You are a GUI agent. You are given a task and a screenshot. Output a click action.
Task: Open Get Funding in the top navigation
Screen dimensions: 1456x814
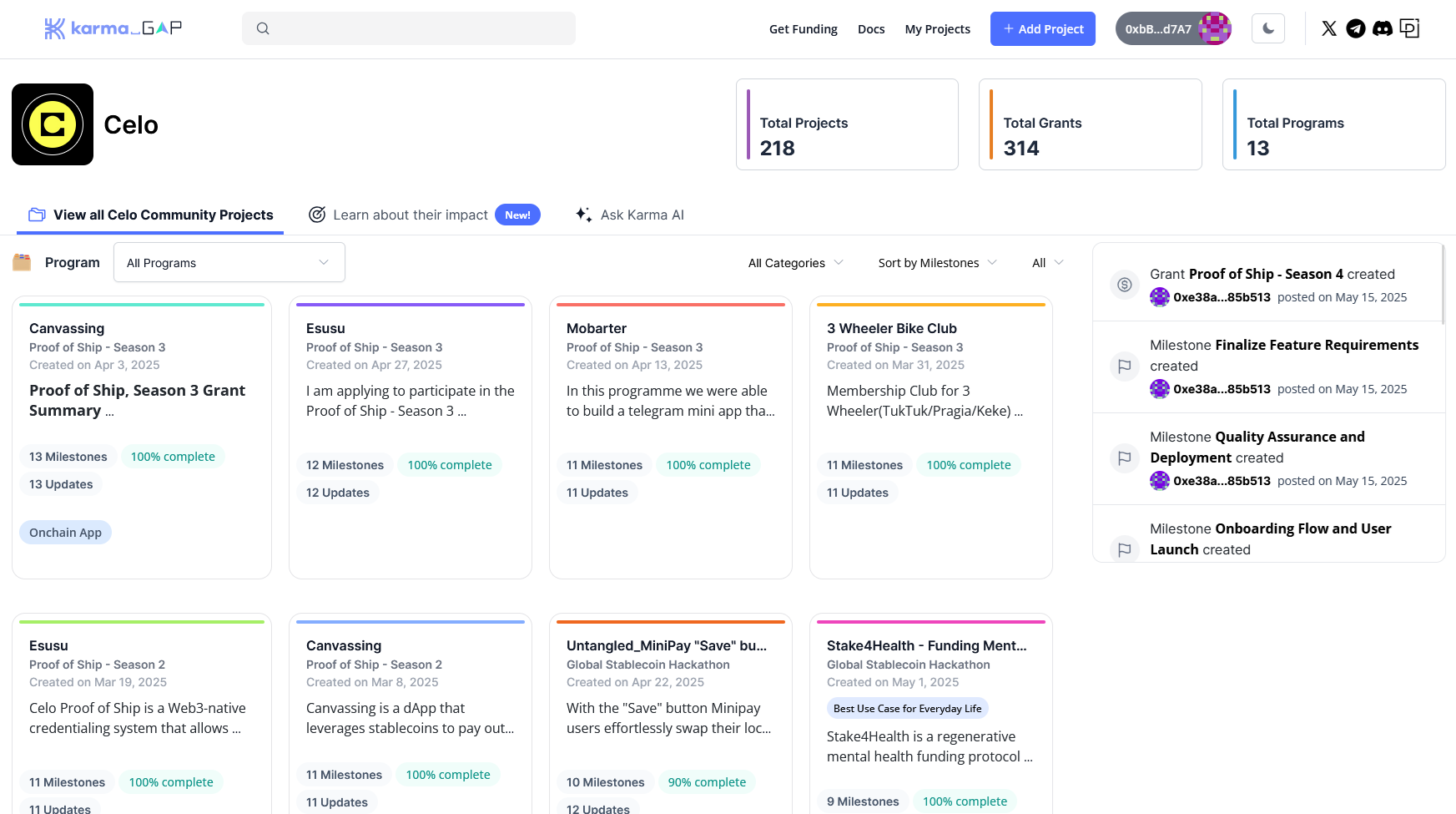pos(804,28)
